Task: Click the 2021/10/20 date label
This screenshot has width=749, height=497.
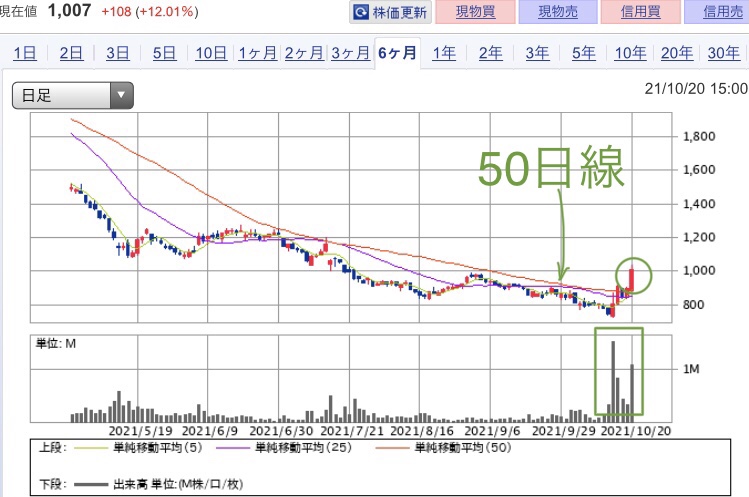Action: (x=636, y=431)
